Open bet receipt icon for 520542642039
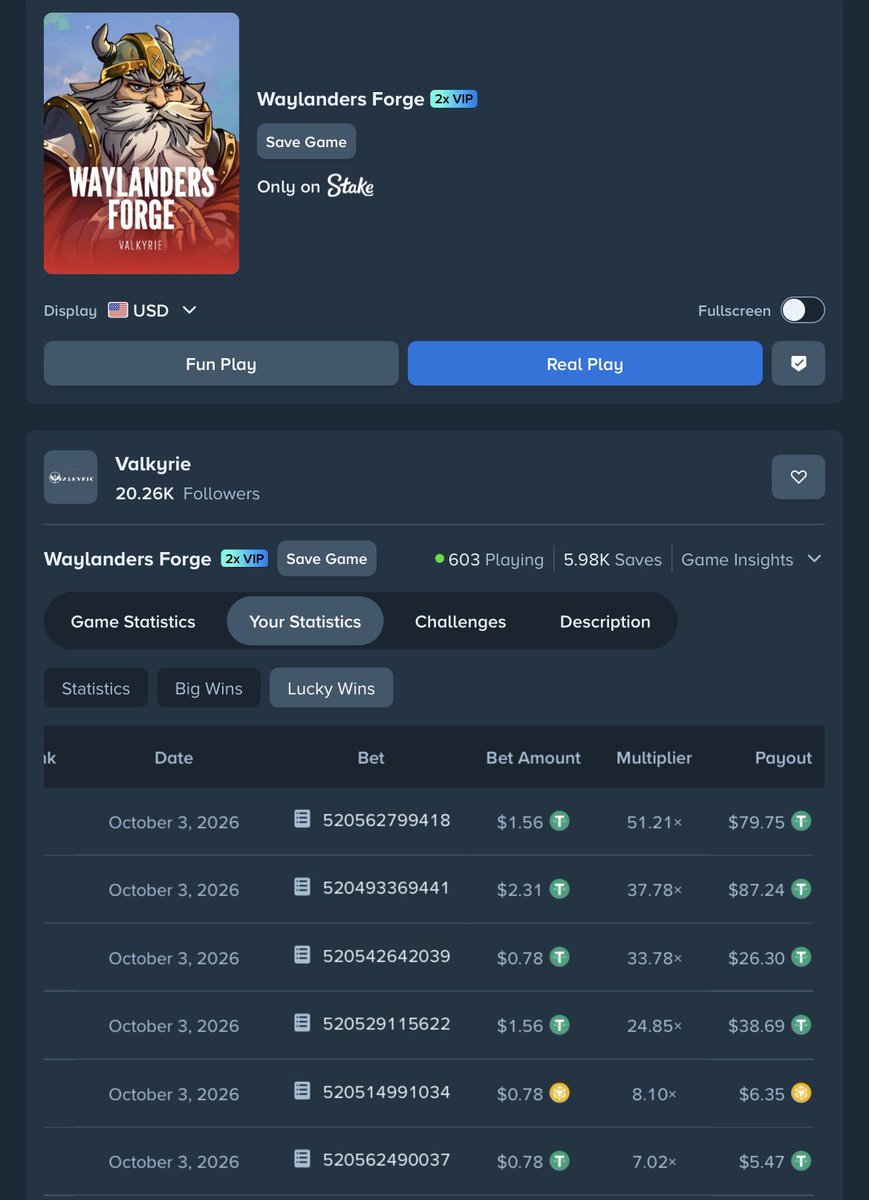The height and width of the screenshot is (1200, 869). click(302, 955)
